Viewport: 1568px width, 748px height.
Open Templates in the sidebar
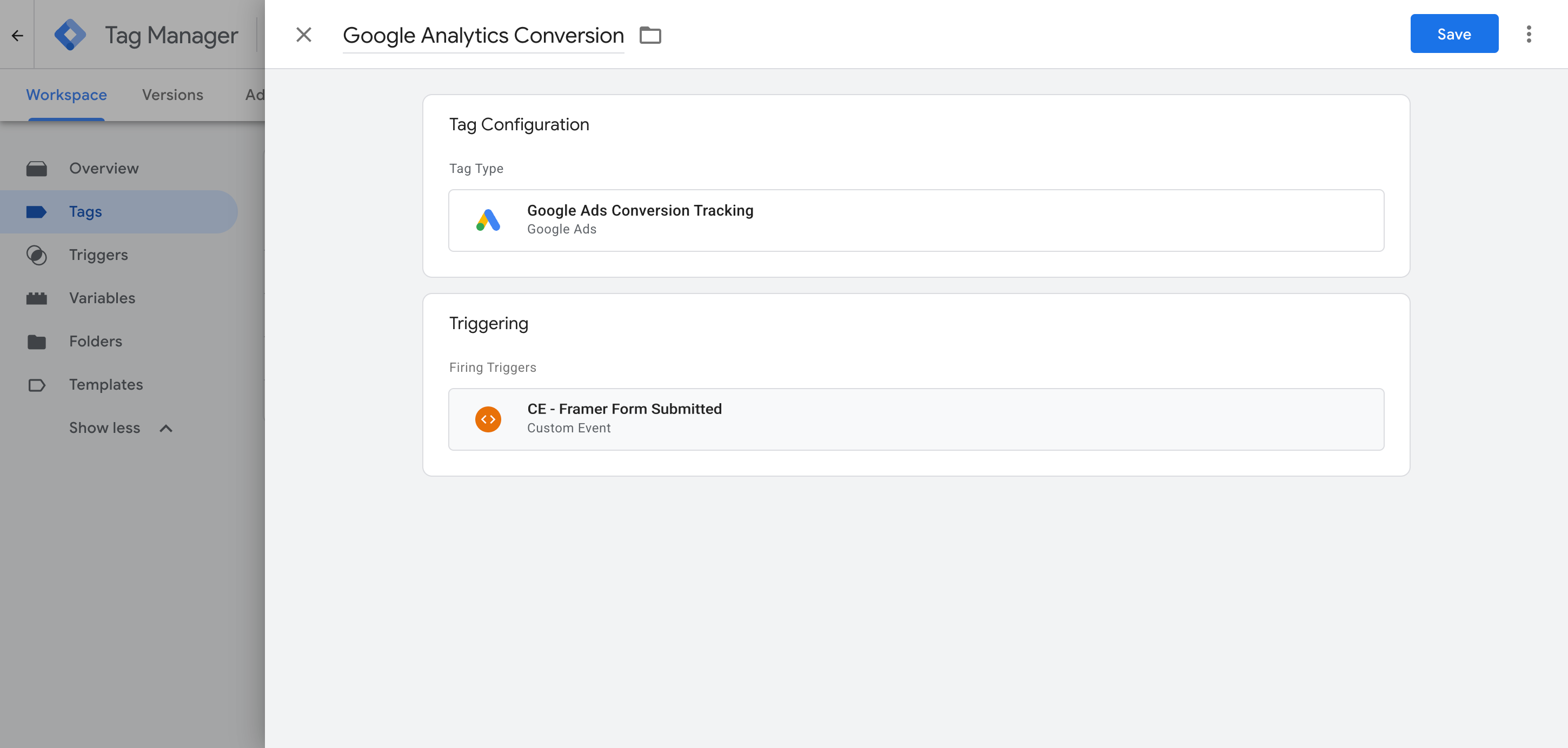click(119, 384)
